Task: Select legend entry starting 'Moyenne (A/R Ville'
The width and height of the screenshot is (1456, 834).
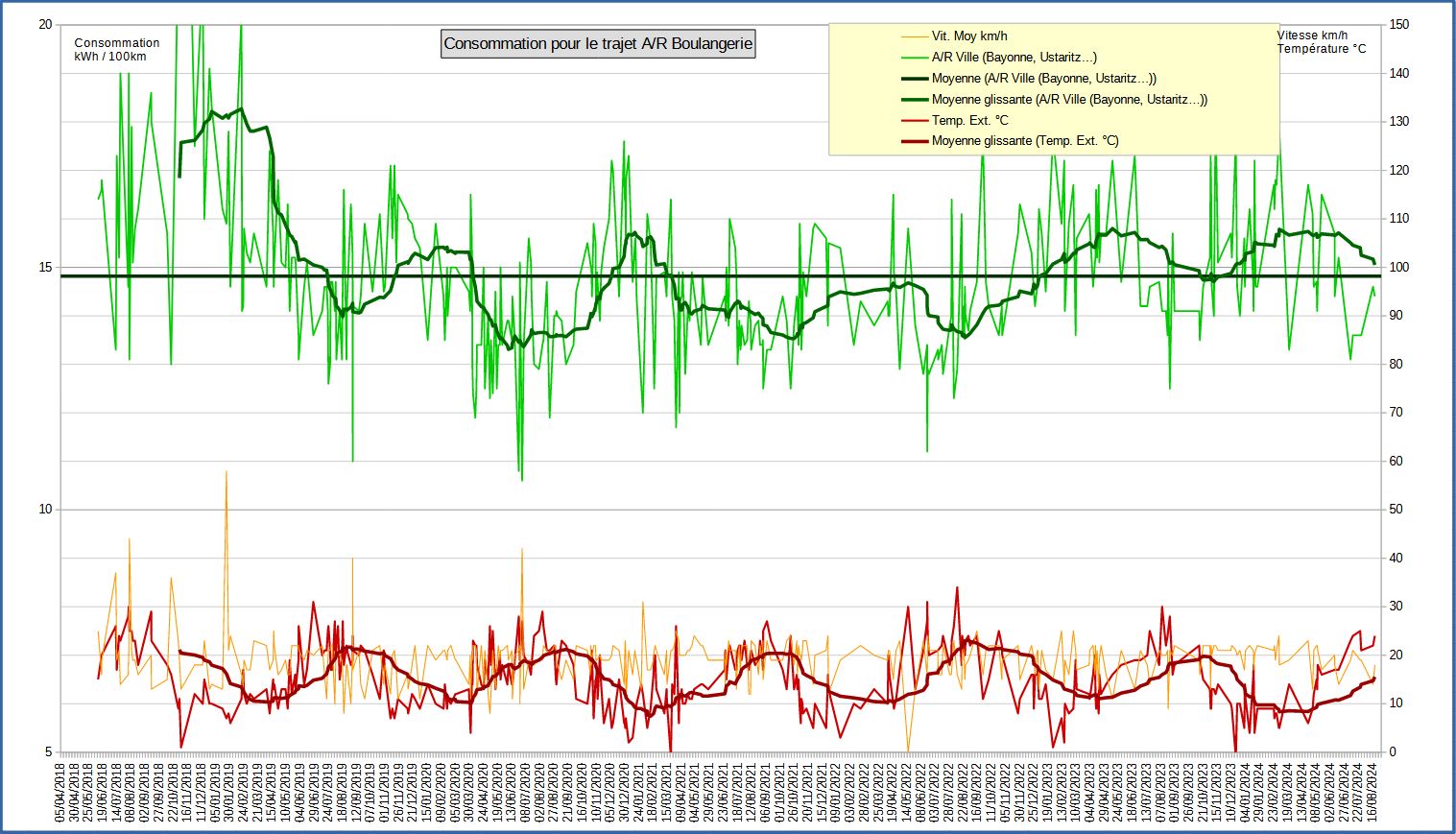Action: point(1044,79)
